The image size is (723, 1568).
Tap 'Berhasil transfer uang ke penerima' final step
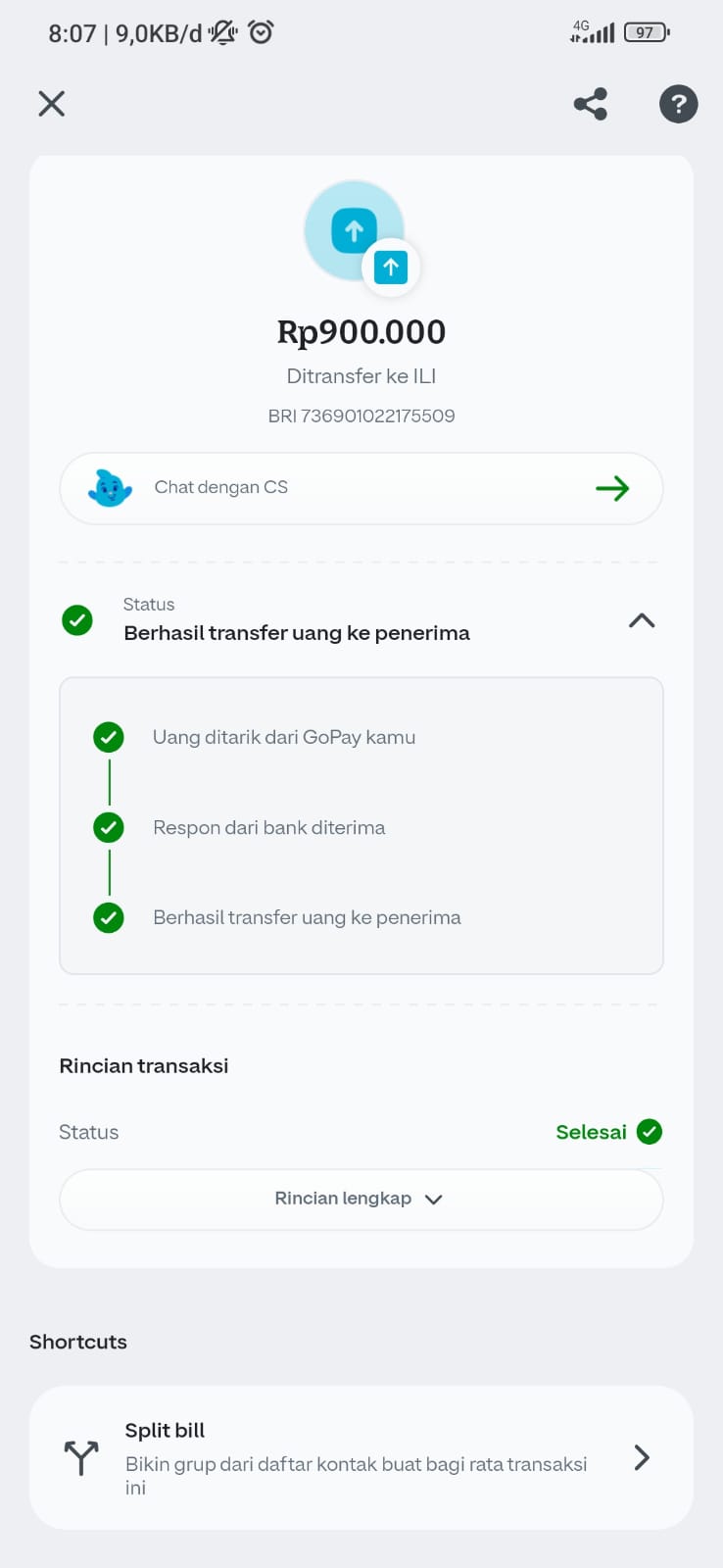[x=307, y=917]
